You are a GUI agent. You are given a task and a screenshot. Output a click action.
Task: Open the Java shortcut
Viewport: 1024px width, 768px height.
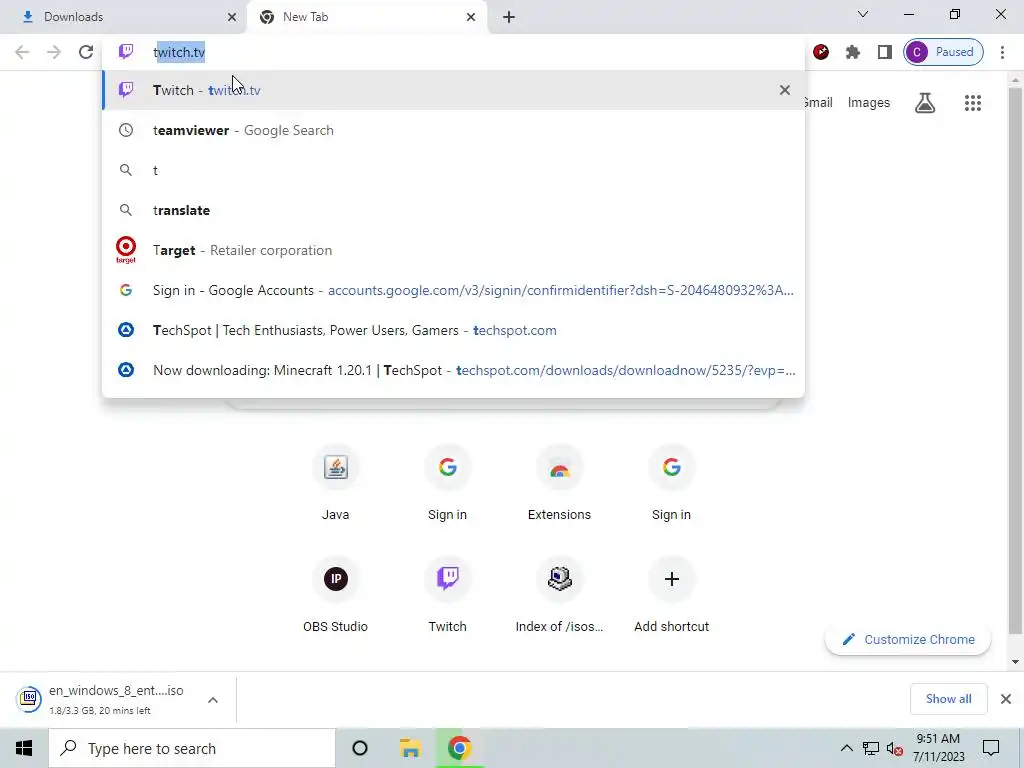coord(336,483)
